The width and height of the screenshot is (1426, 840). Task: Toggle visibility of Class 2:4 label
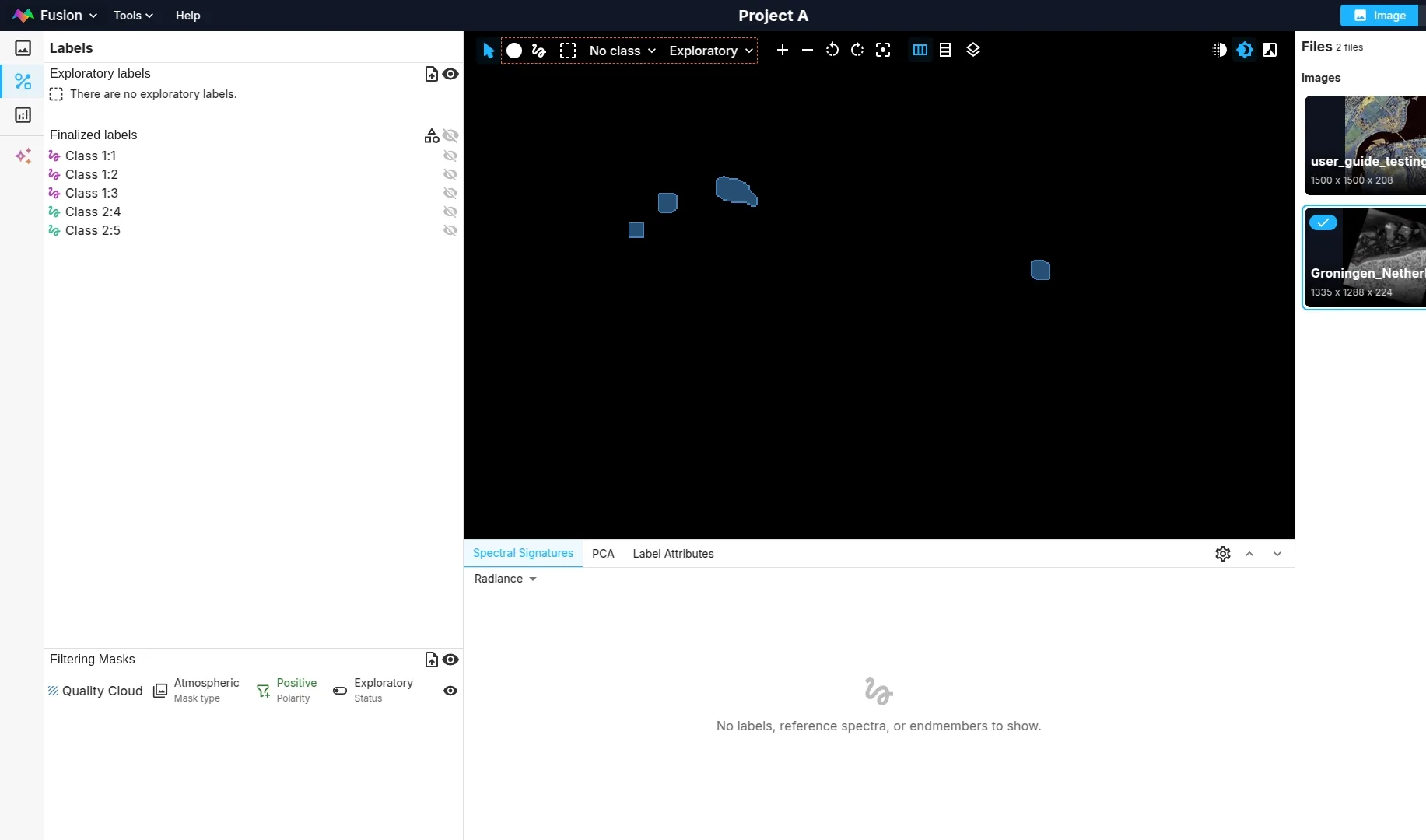coord(450,212)
